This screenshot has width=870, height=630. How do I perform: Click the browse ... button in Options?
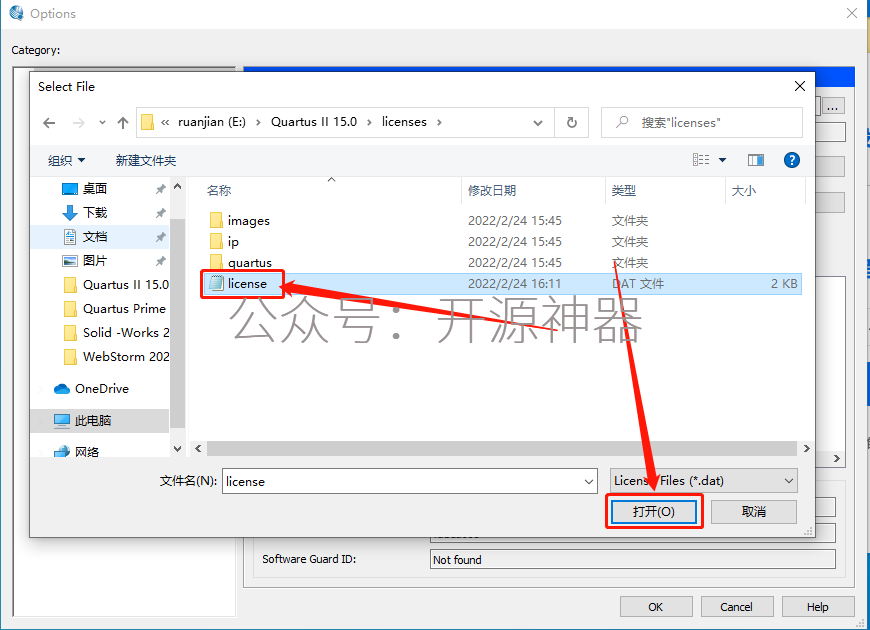click(x=832, y=106)
